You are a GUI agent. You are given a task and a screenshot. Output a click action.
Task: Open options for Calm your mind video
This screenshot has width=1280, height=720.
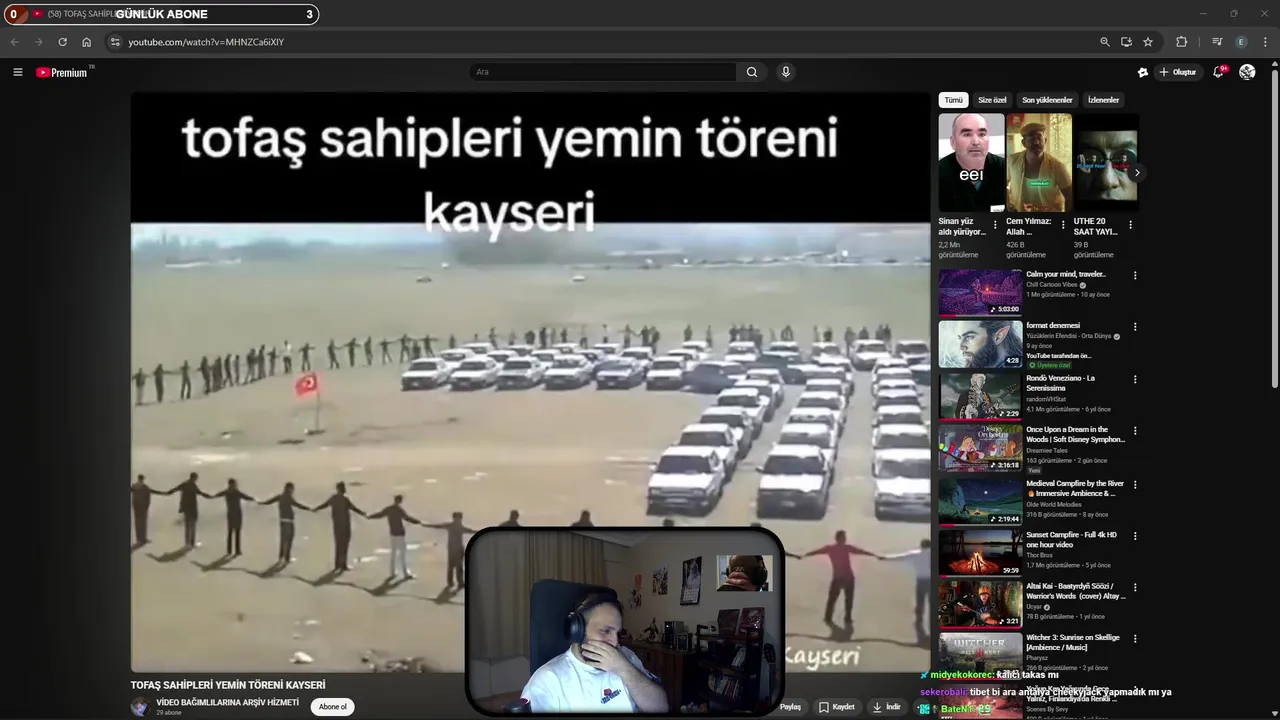pos(1135,276)
